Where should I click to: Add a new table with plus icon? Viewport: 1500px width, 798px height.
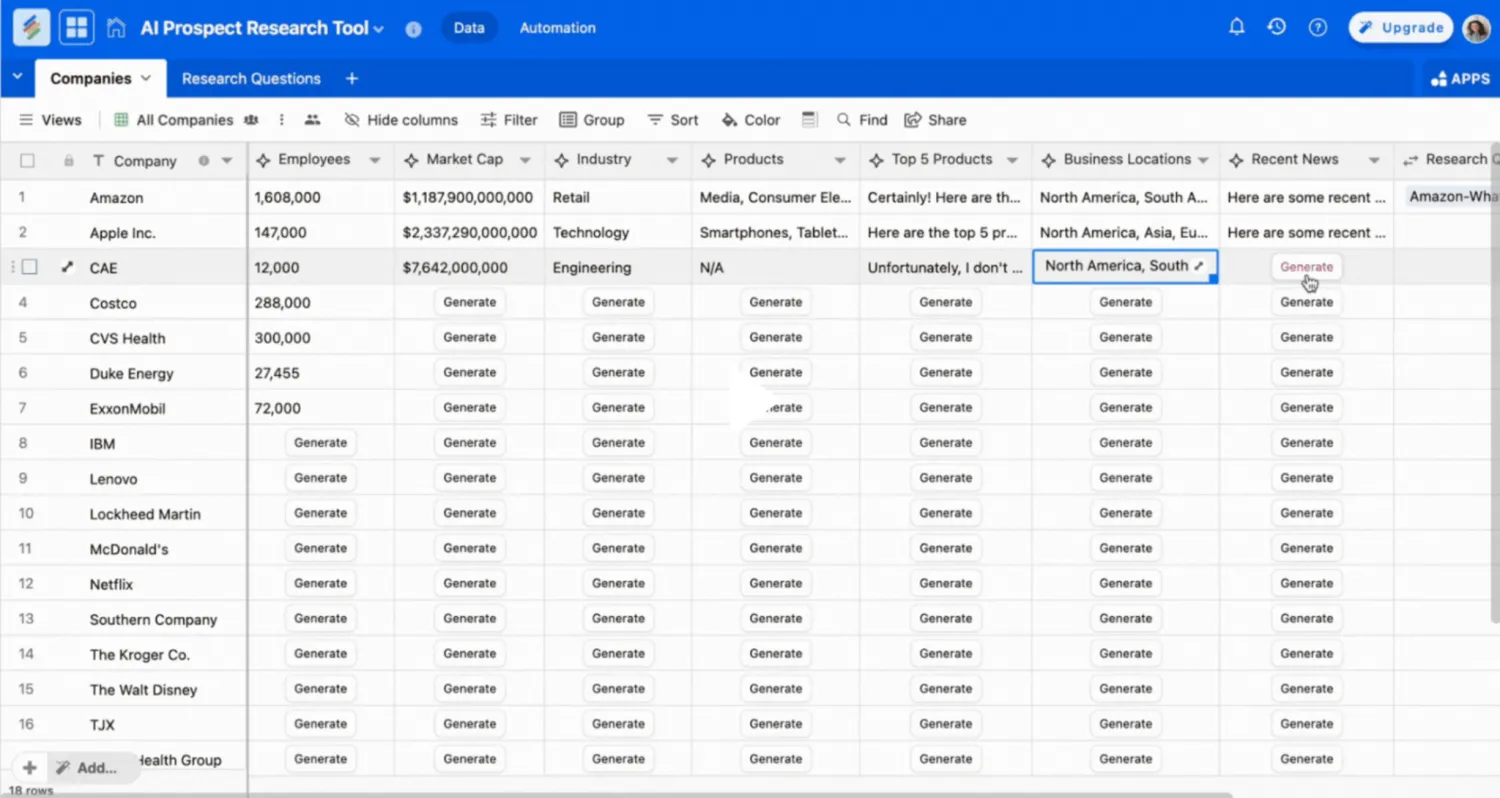(x=351, y=78)
